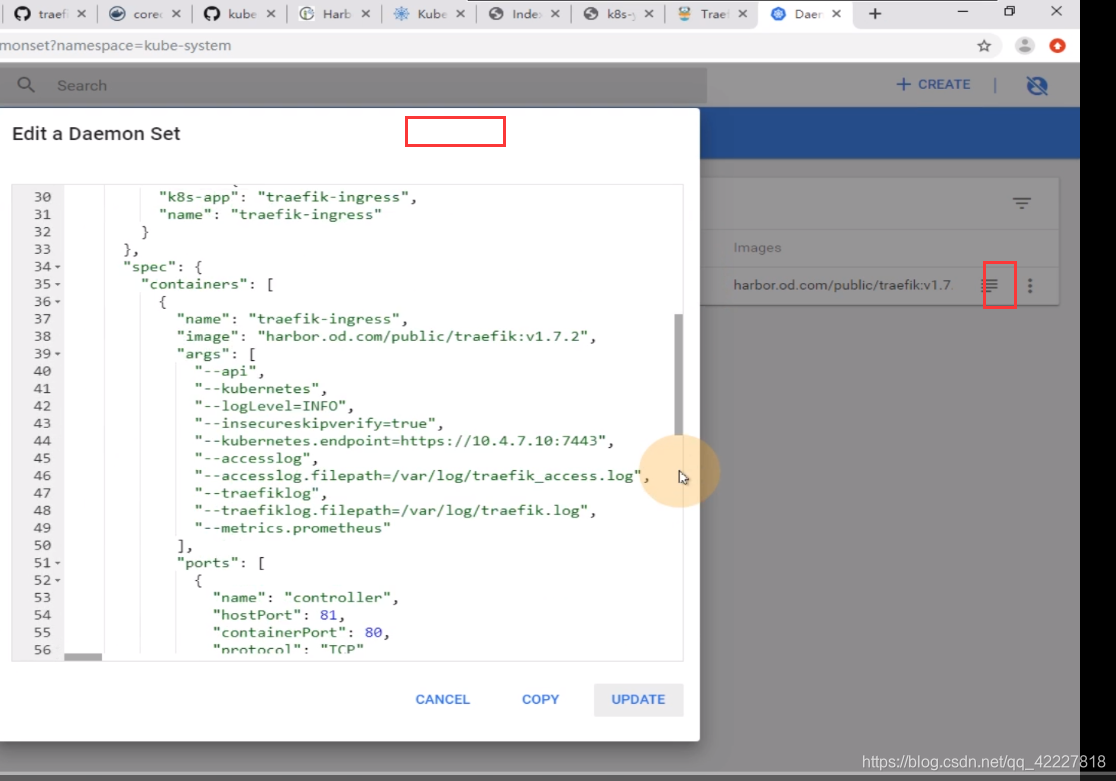The image size is (1116, 781).
Task: Click the "--metrics.prometheus" argument
Action: tap(293, 528)
